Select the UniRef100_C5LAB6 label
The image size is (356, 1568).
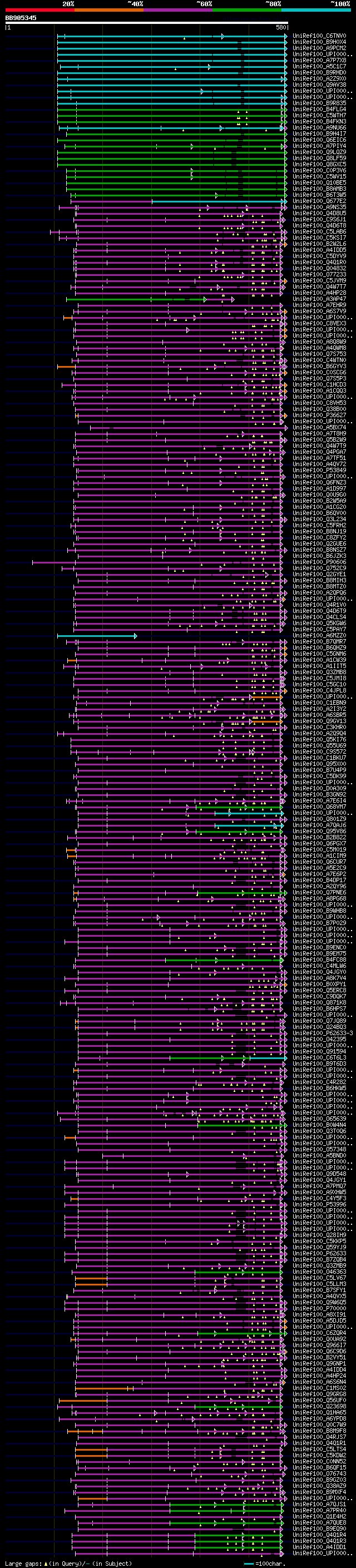319,232
